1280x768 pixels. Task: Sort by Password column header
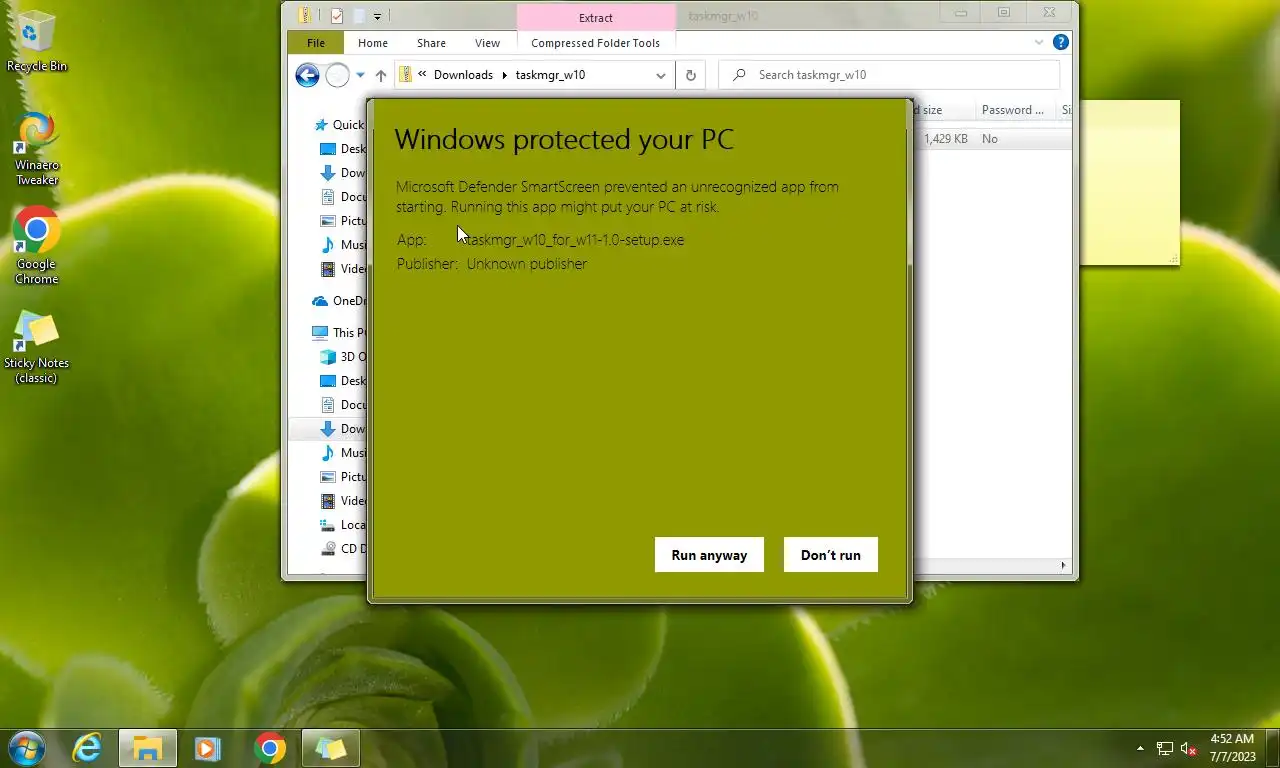1014,110
